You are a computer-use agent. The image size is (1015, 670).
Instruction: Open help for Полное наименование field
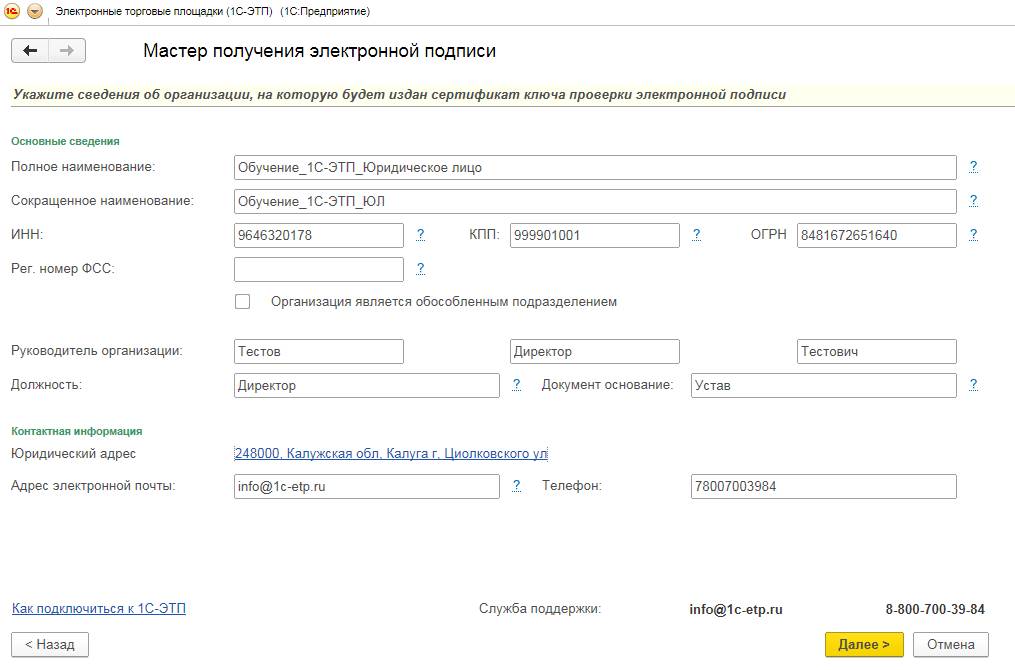[x=973, y=167]
